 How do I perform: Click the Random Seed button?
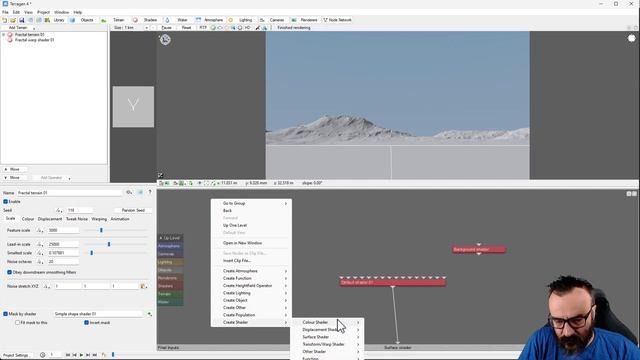point(133,210)
